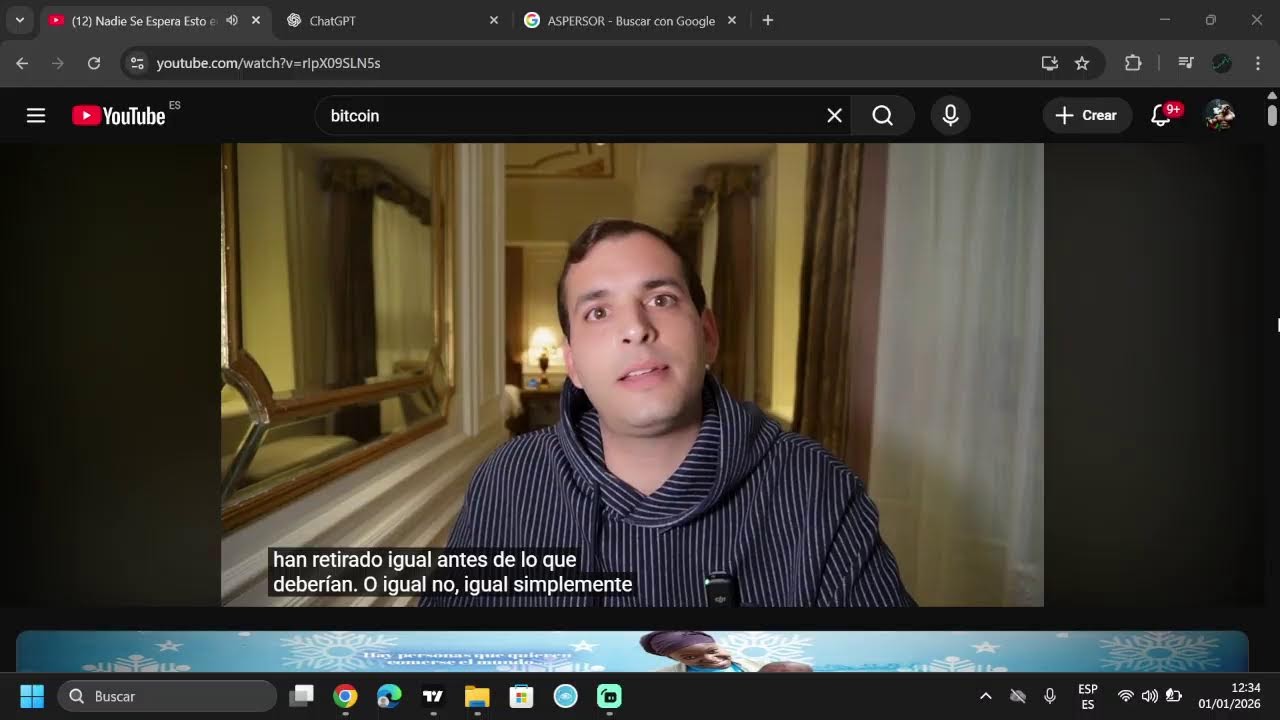Click the crossed-out cloud tray icon
This screenshot has width=1280, height=720.
(1018, 696)
